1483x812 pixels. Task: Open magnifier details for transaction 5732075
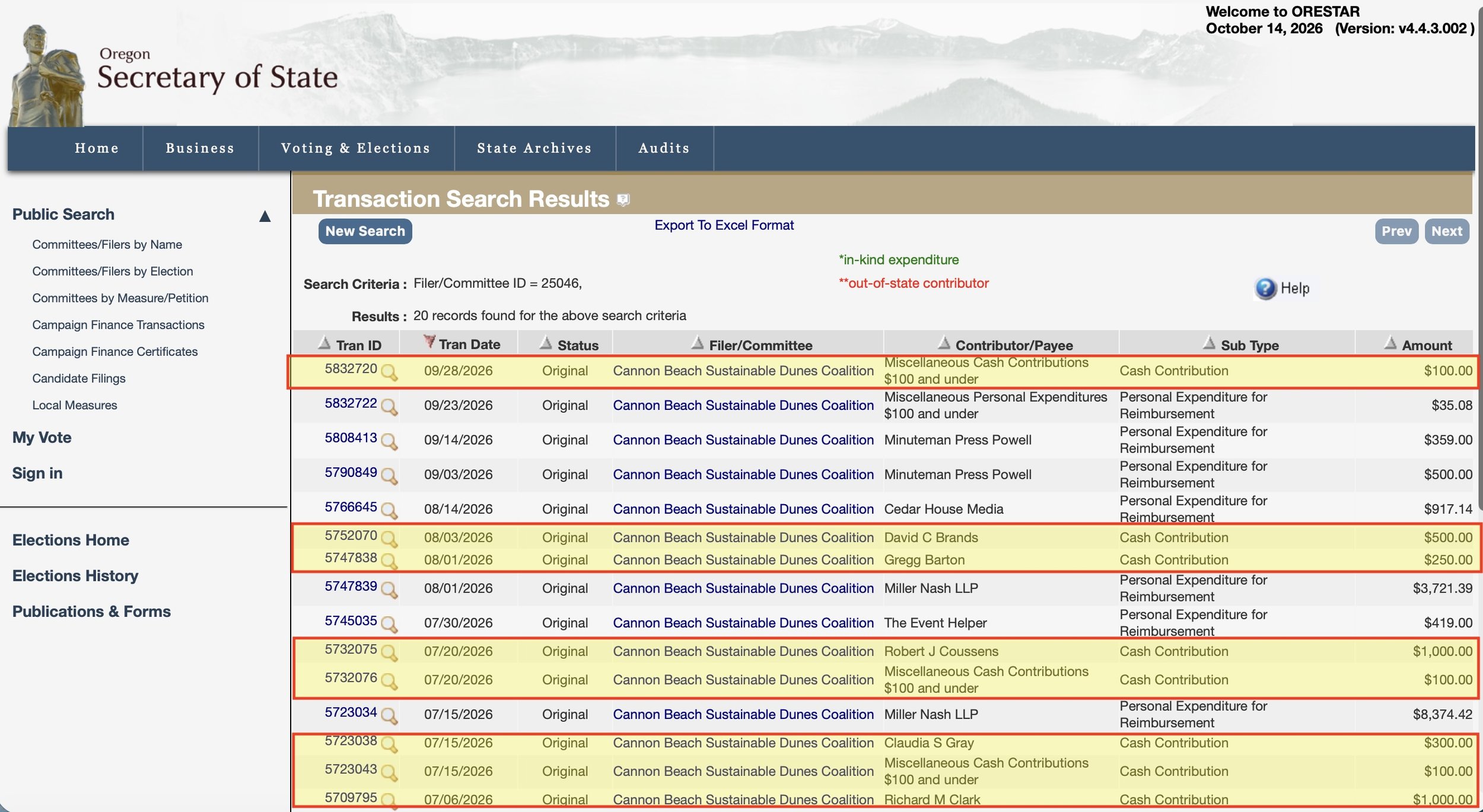click(389, 652)
